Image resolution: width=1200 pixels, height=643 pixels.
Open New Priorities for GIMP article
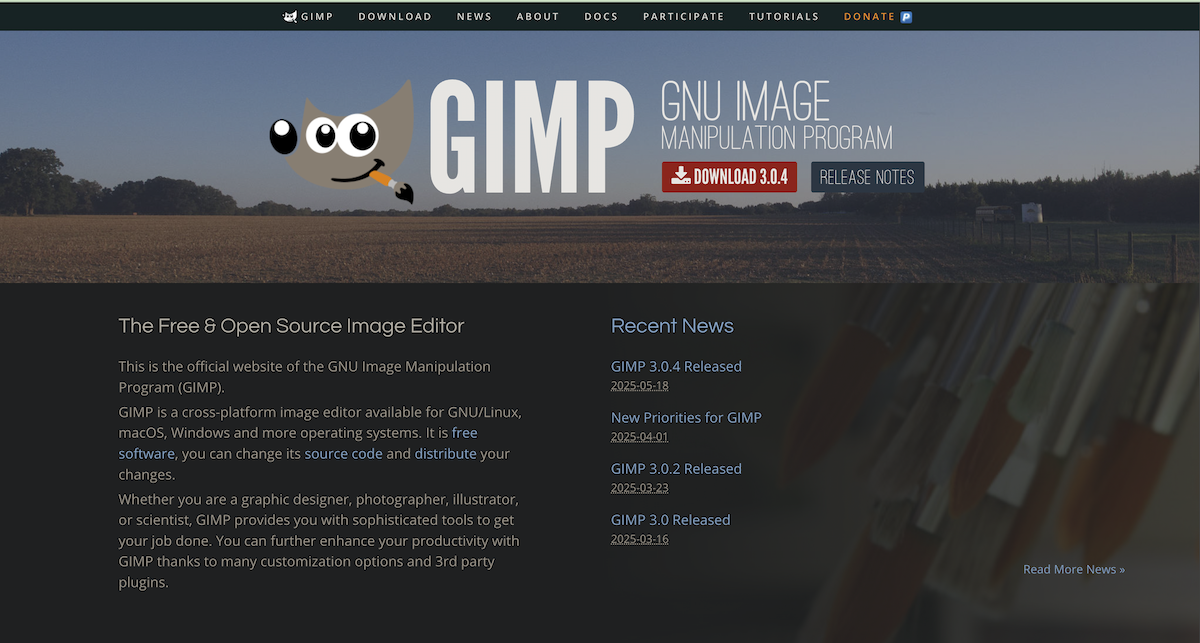pyautogui.click(x=686, y=418)
